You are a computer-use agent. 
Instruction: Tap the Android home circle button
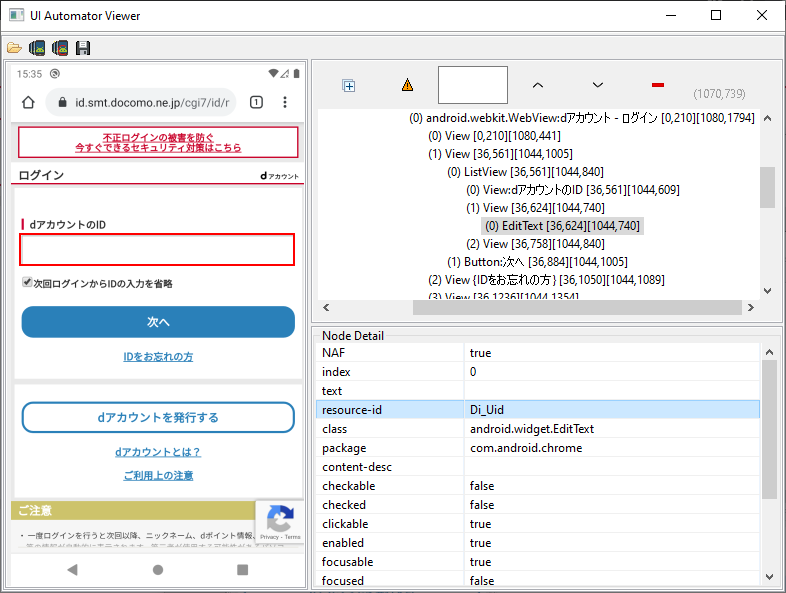158,569
